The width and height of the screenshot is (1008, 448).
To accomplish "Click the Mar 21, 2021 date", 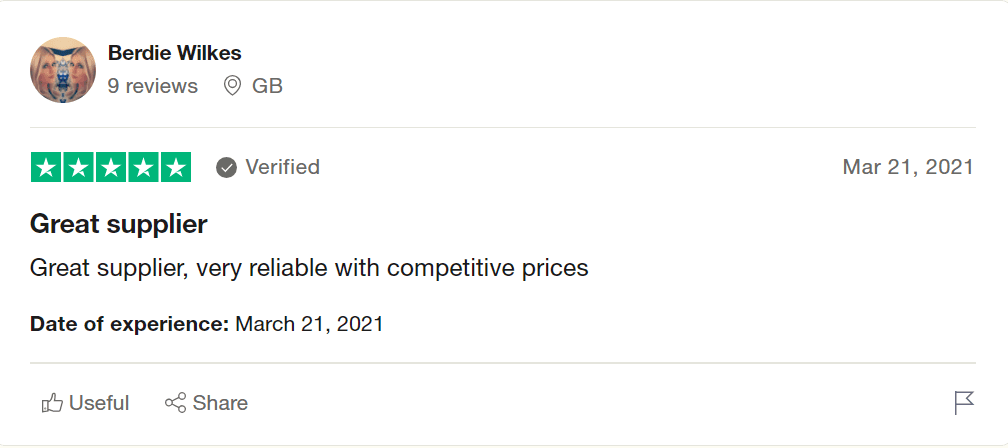I will [x=907, y=167].
